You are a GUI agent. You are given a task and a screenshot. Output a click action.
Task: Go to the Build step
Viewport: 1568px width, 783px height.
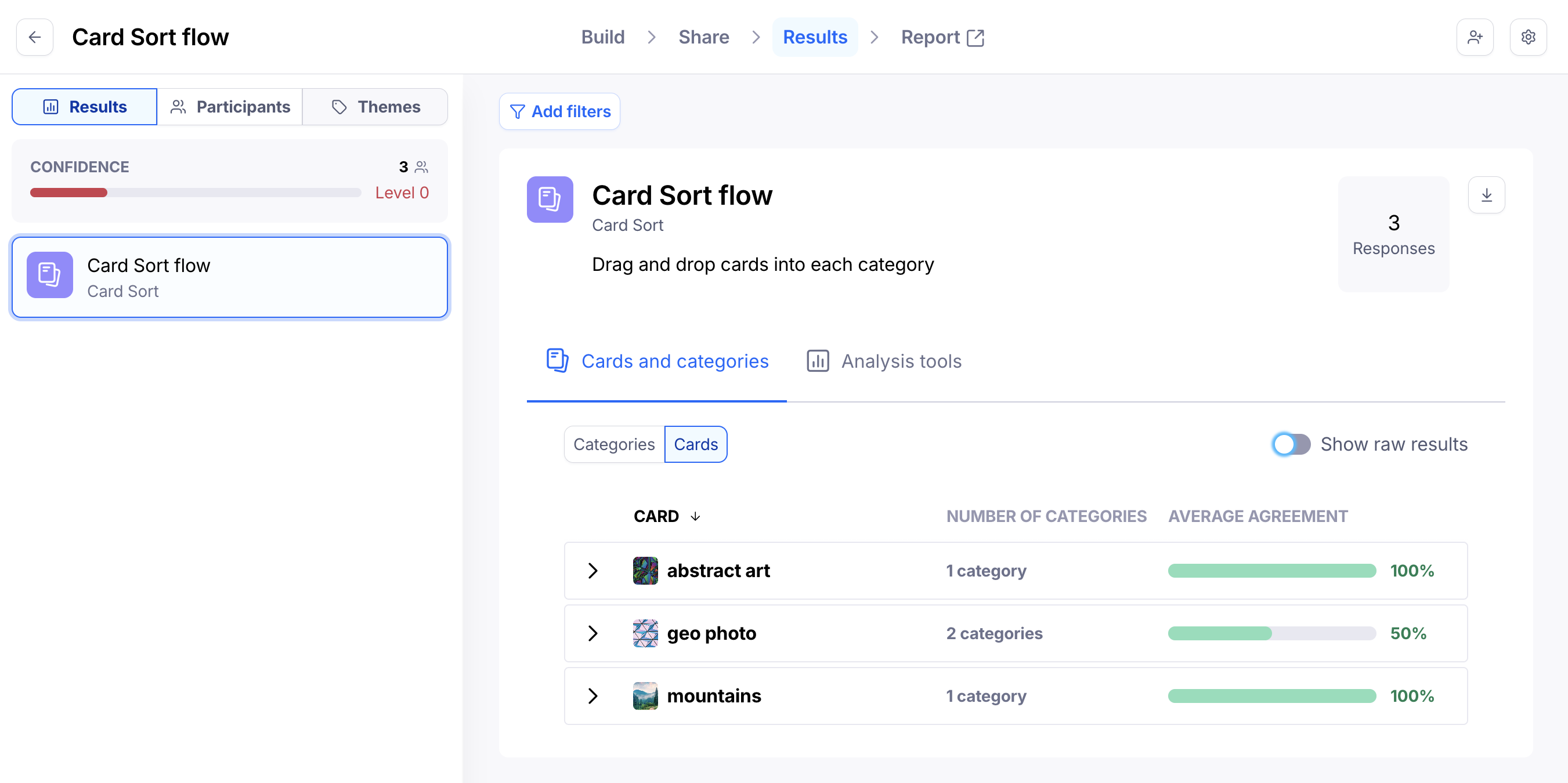tap(602, 37)
